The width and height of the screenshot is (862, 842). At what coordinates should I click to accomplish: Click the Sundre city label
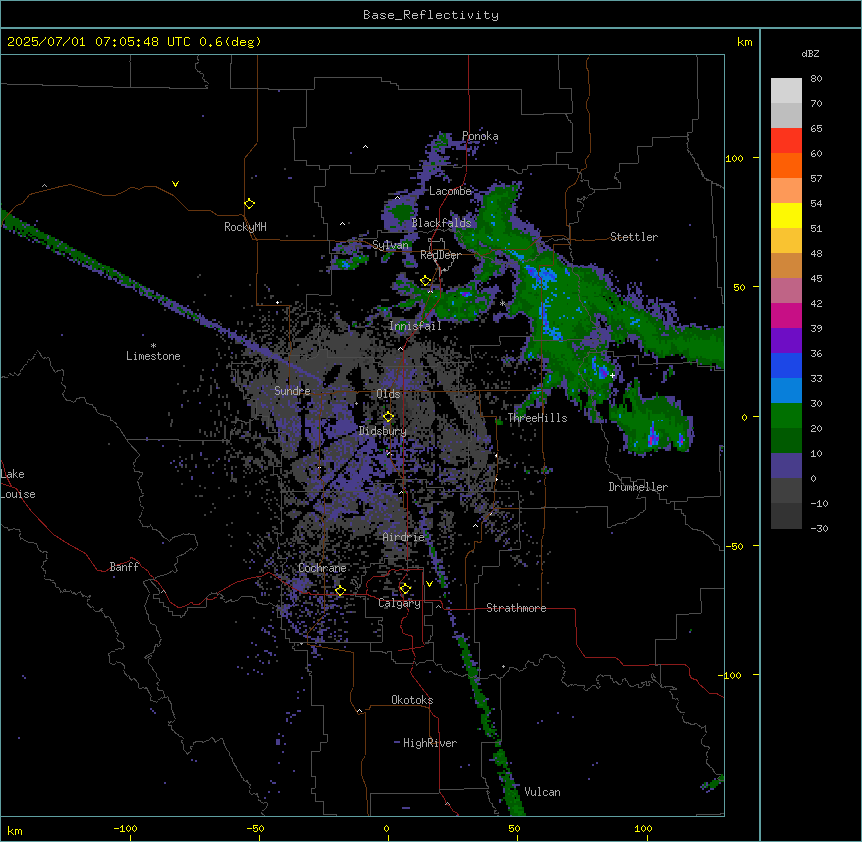(x=292, y=391)
